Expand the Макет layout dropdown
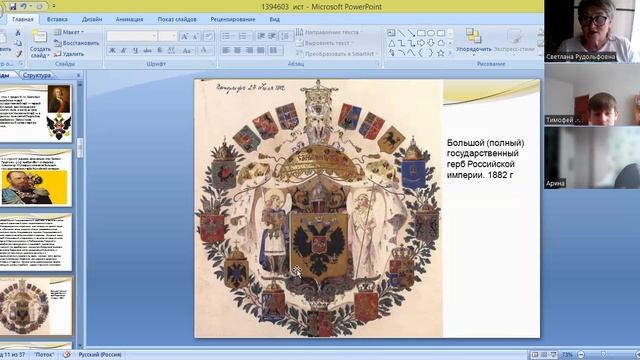640x360 pixels. (x=69, y=32)
